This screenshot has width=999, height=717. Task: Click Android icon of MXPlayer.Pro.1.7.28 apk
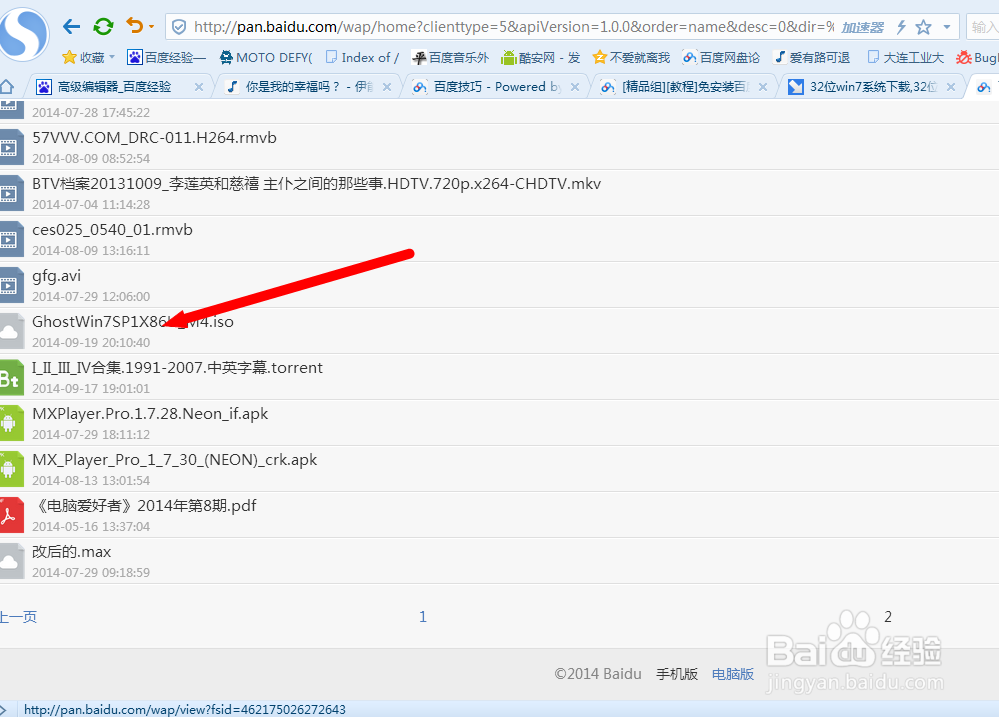(11, 423)
